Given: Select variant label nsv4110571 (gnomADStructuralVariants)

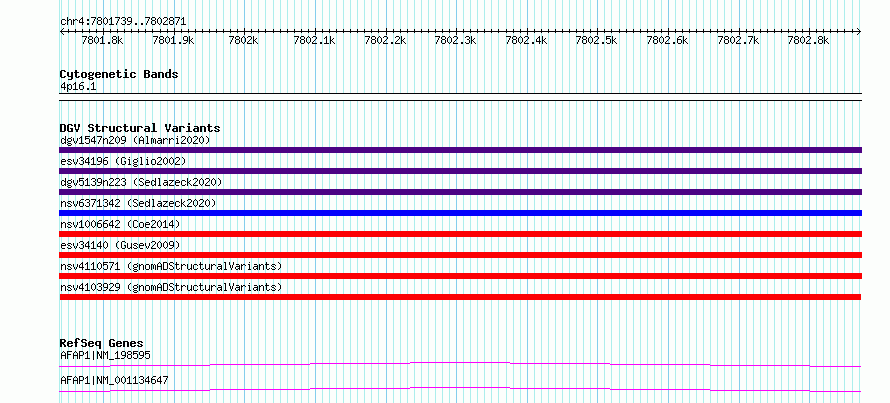Looking at the screenshot, I should click(x=171, y=266).
